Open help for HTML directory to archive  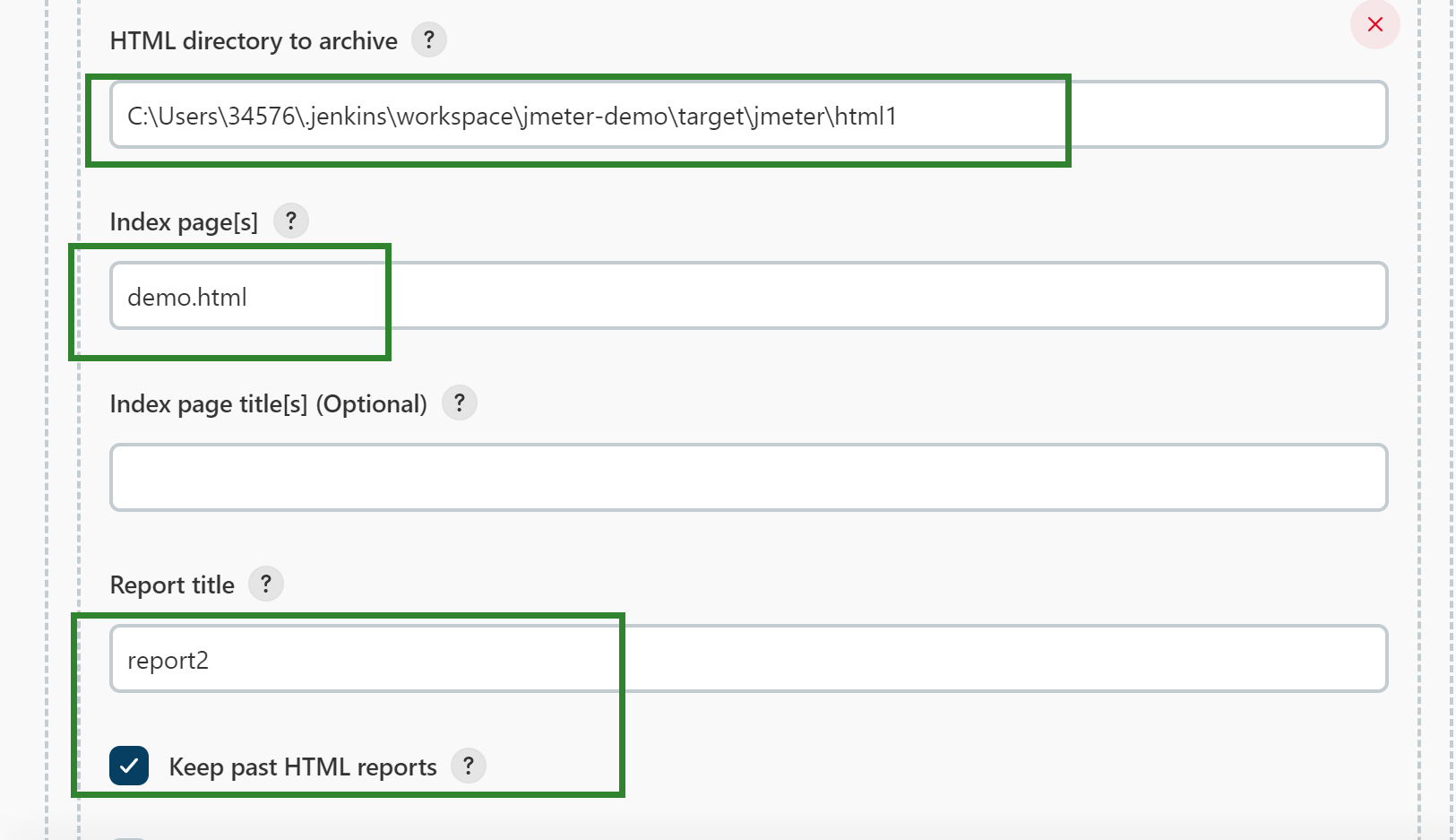point(429,40)
